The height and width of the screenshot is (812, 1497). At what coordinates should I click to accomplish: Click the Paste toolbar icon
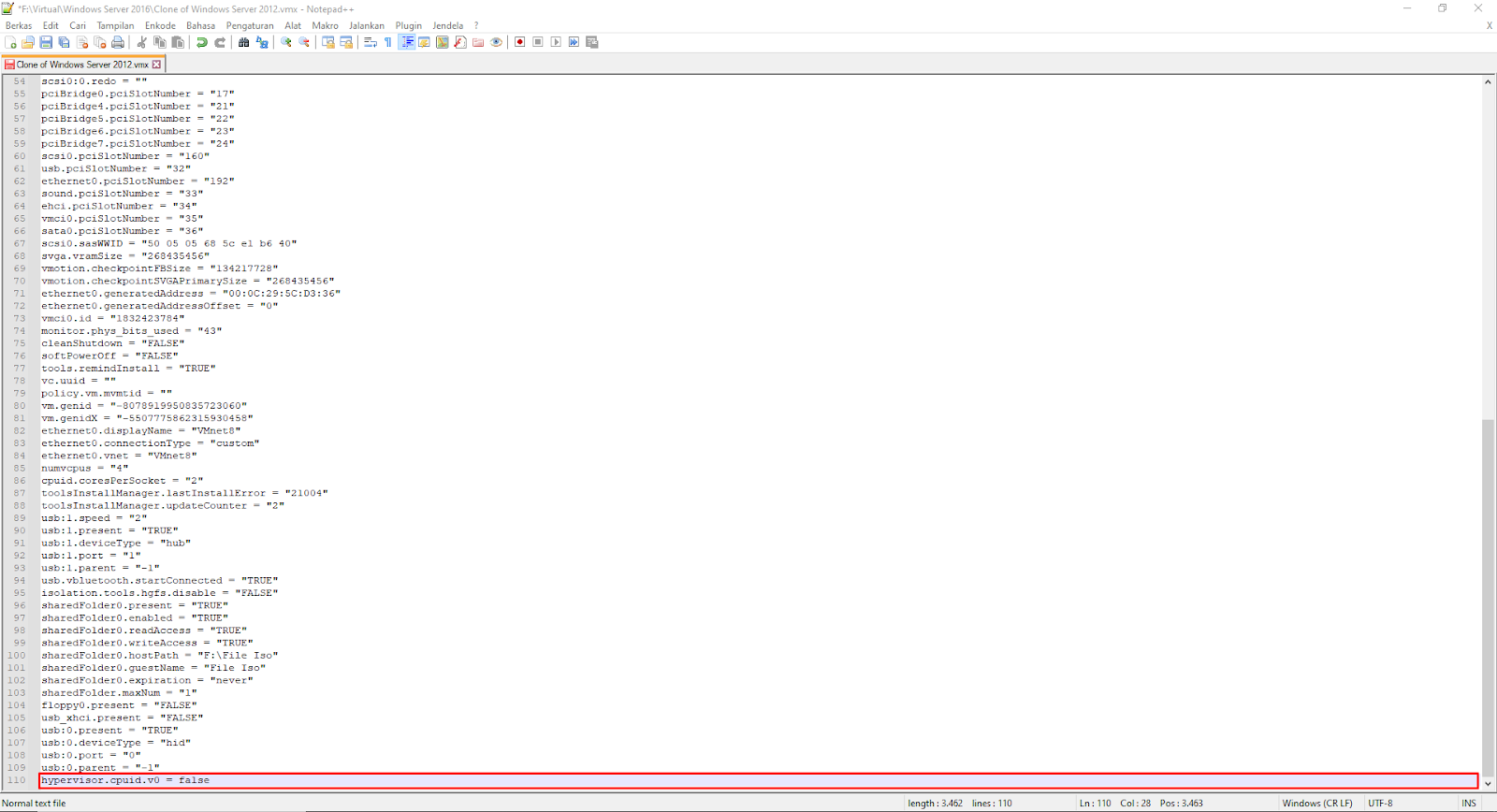pyautogui.click(x=178, y=42)
